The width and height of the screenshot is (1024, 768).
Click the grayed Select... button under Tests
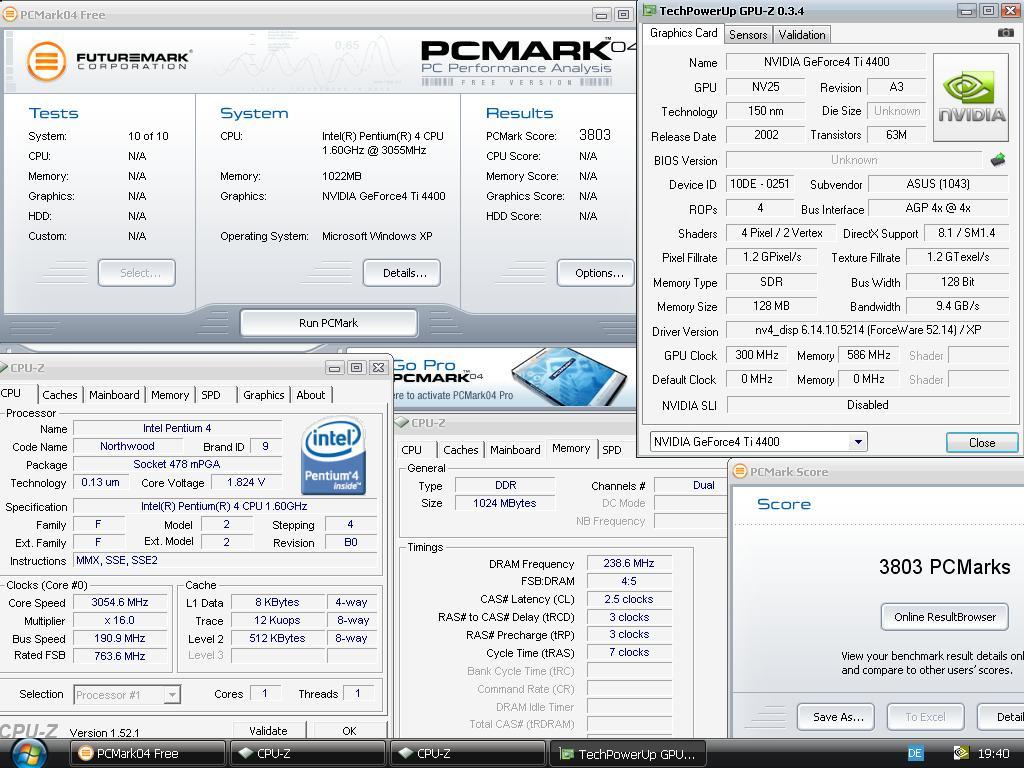[137, 273]
